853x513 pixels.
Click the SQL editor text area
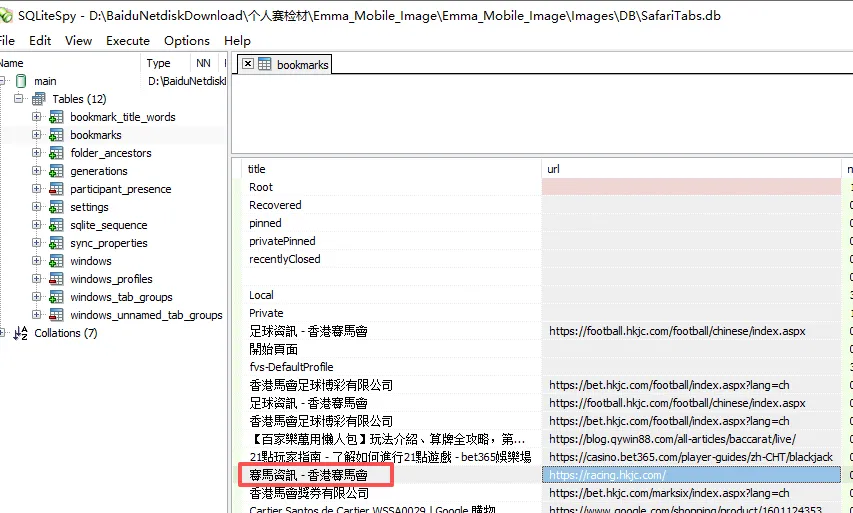(542, 113)
